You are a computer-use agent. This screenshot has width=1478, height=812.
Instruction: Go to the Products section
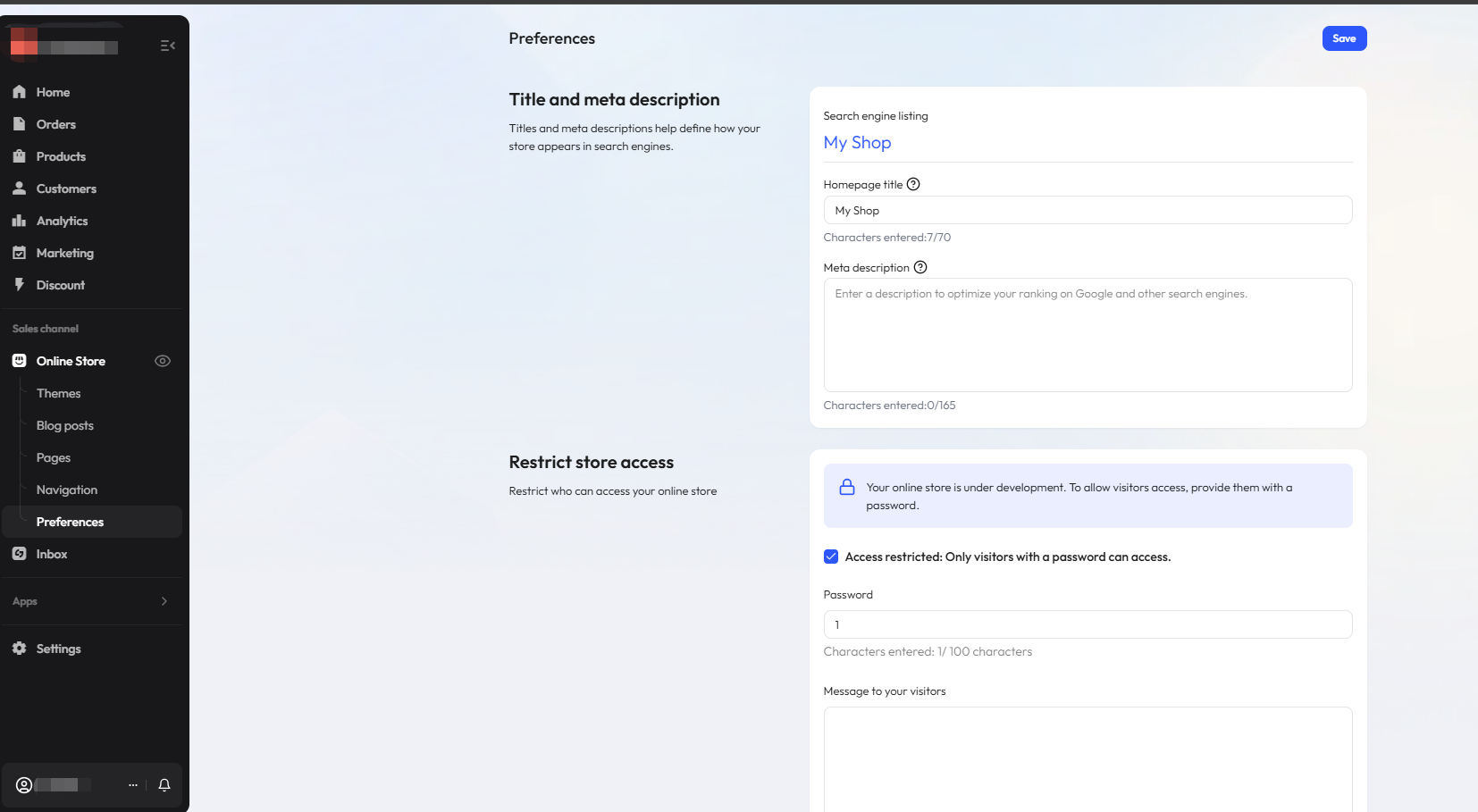coord(92,156)
